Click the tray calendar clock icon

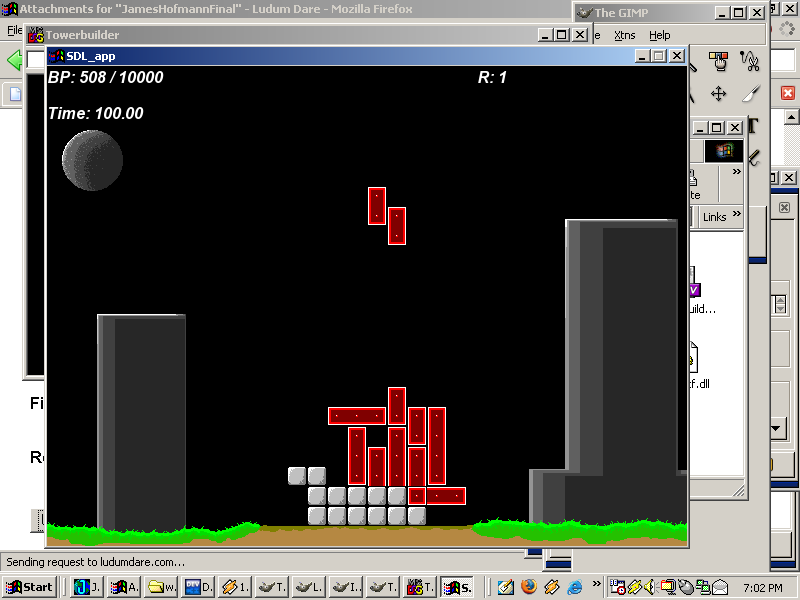(x=617, y=587)
